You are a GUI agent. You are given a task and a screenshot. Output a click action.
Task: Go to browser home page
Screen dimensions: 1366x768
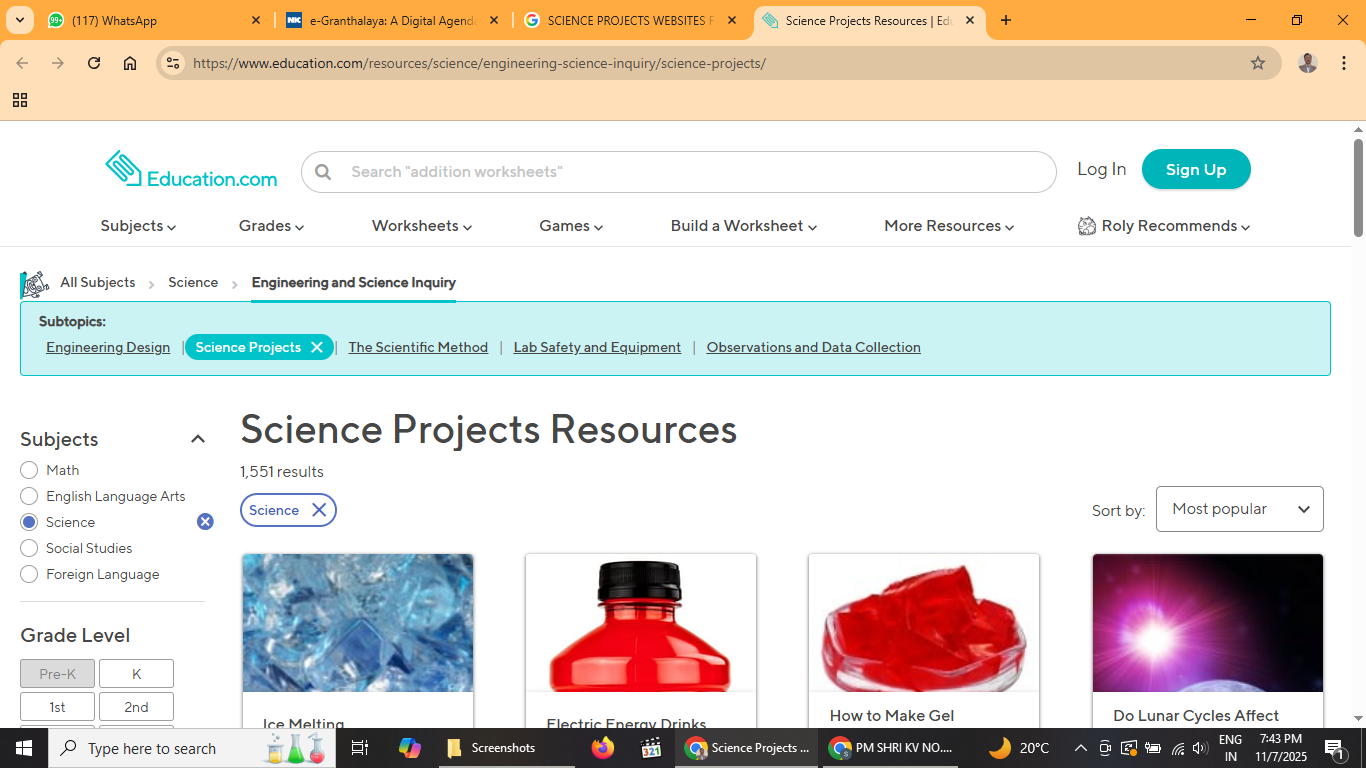coord(130,63)
